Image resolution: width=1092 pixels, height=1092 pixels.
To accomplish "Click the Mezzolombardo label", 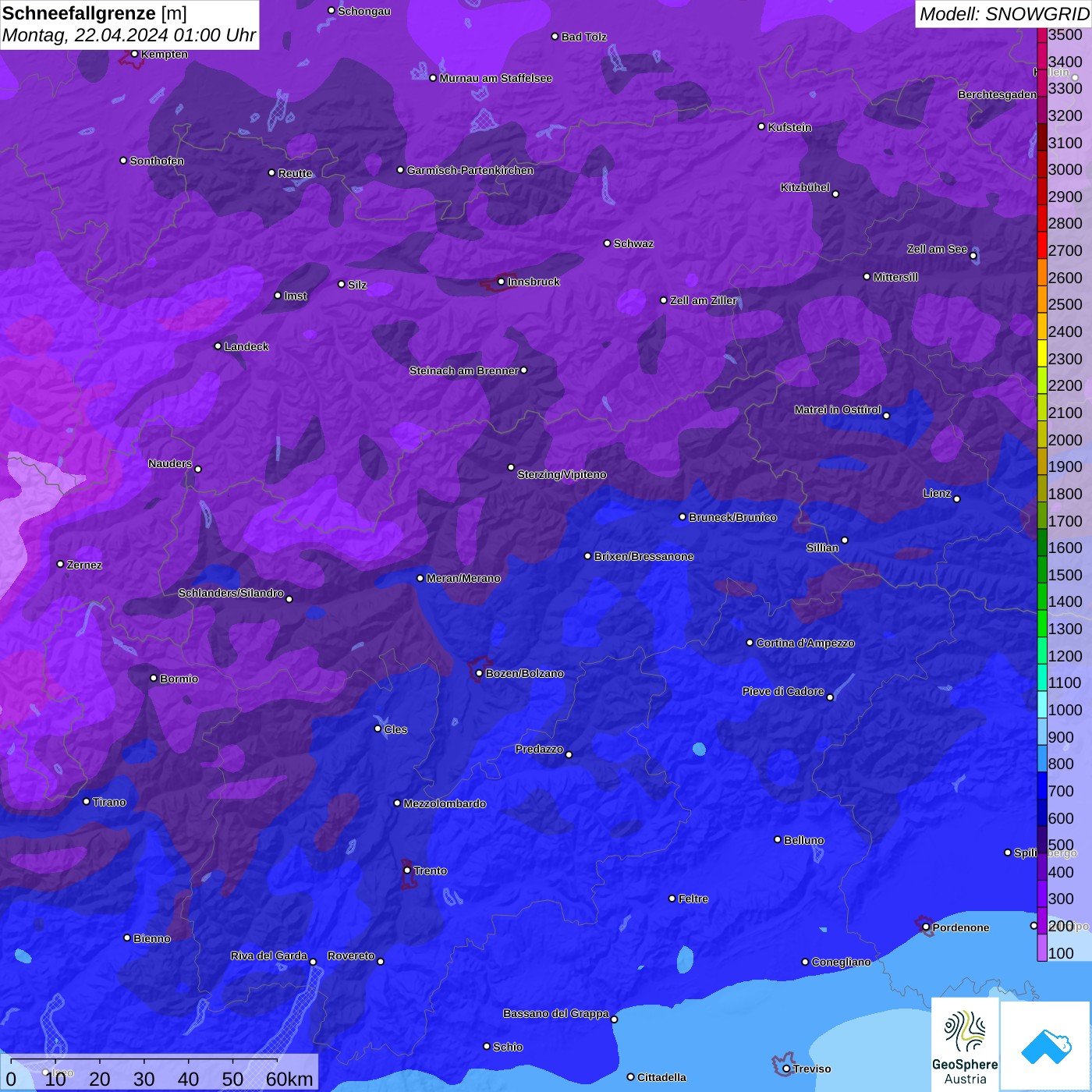I will tap(445, 803).
